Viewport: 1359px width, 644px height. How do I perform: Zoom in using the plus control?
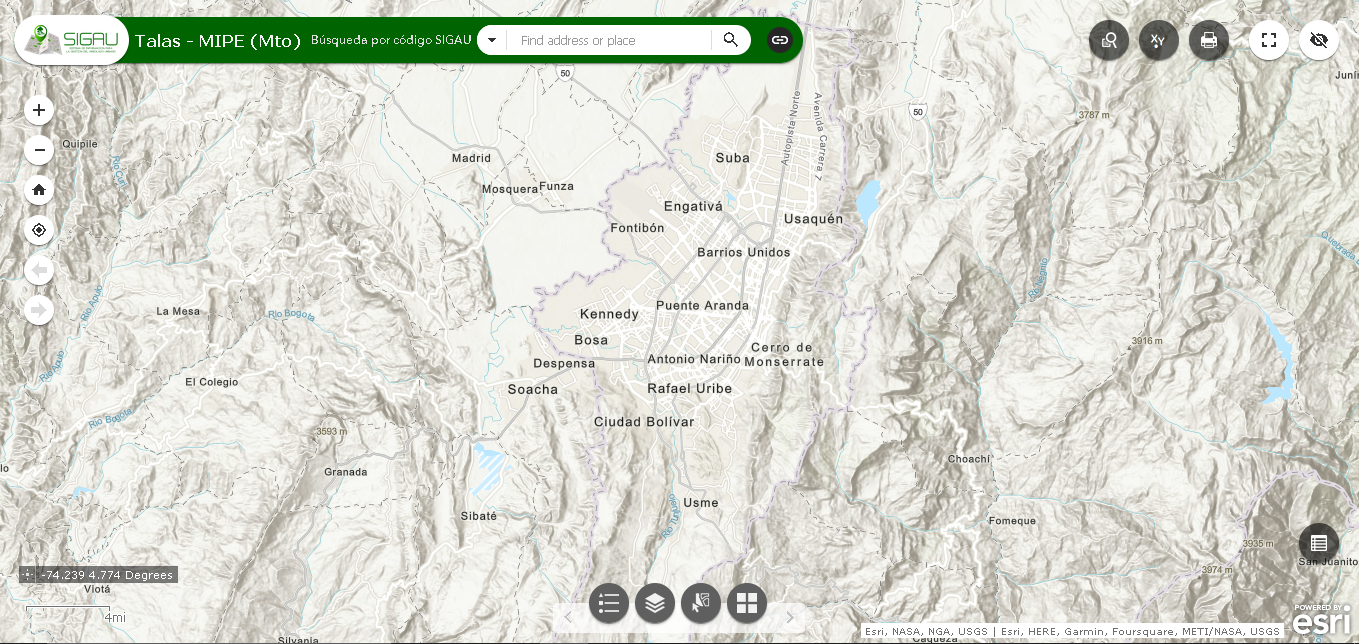coord(38,109)
